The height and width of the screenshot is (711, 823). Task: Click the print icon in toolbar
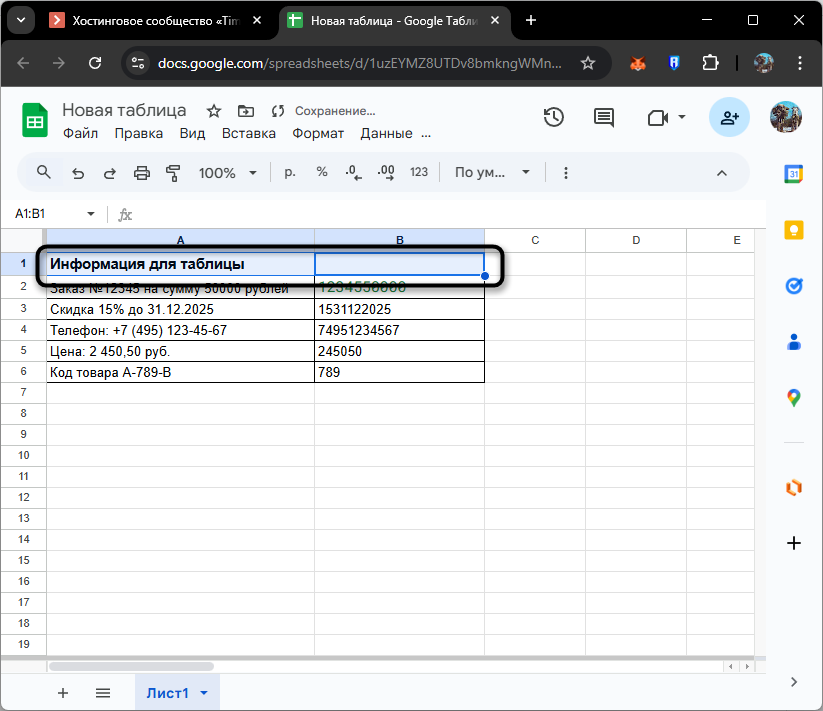142,173
